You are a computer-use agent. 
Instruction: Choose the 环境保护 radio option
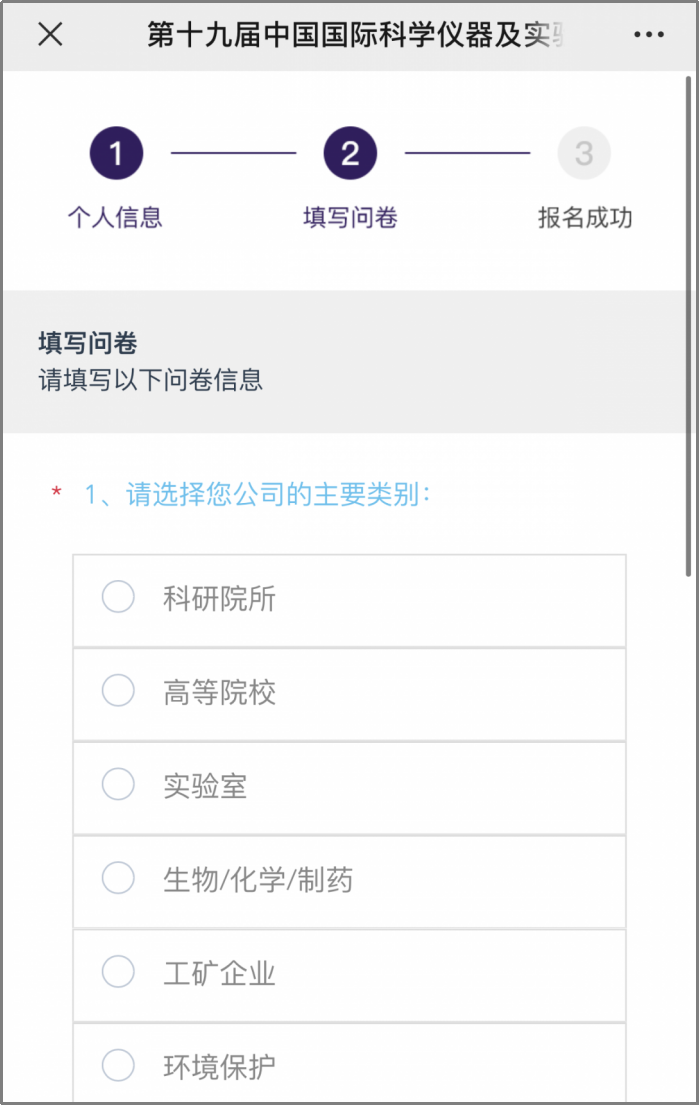118,1066
